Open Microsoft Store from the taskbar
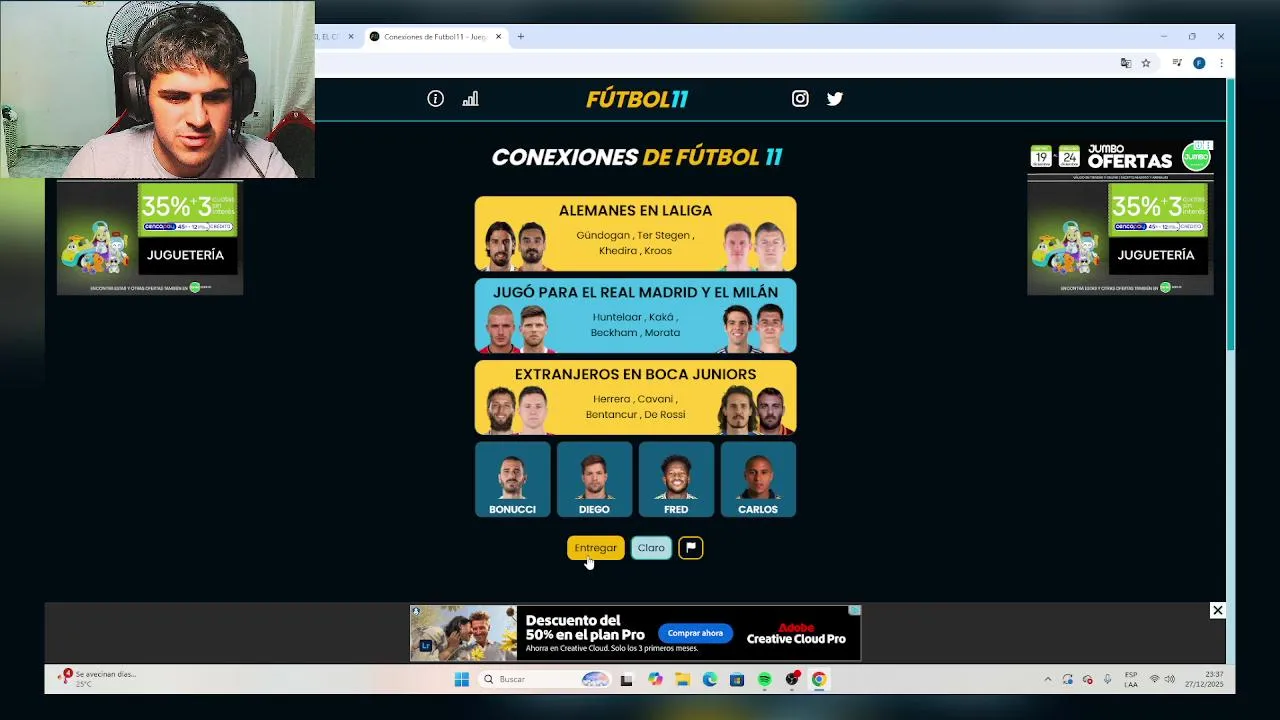Viewport: 1280px width, 720px height. tap(737, 679)
